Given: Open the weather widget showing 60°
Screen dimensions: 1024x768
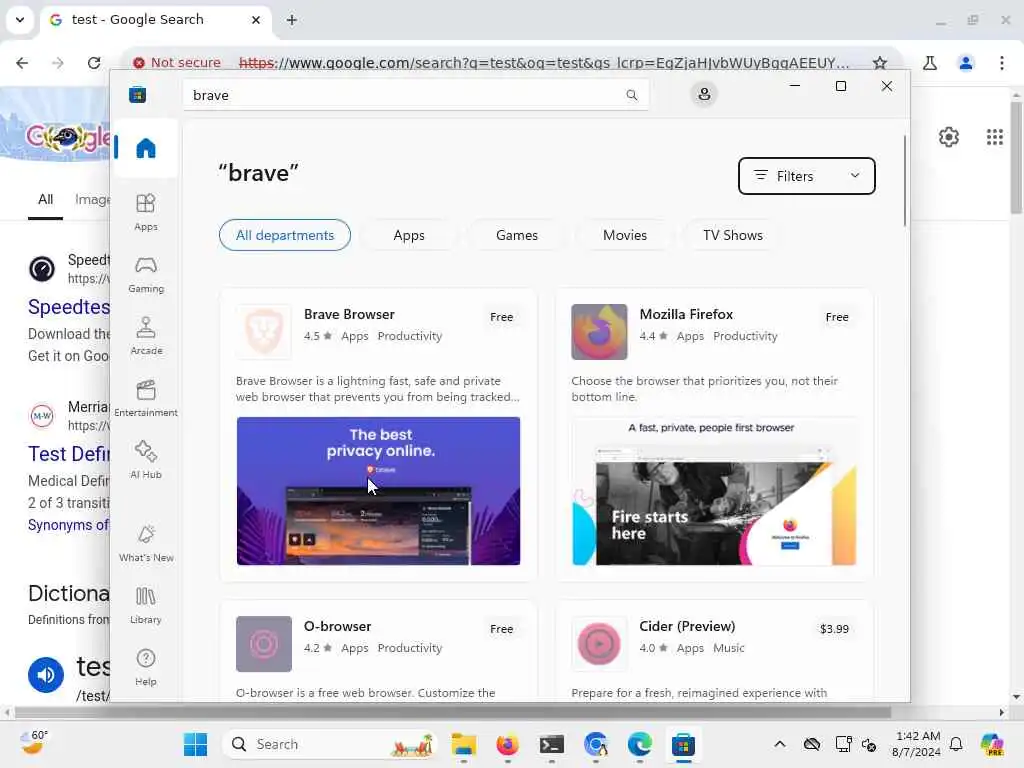Looking at the screenshot, I should pos(34,743).
